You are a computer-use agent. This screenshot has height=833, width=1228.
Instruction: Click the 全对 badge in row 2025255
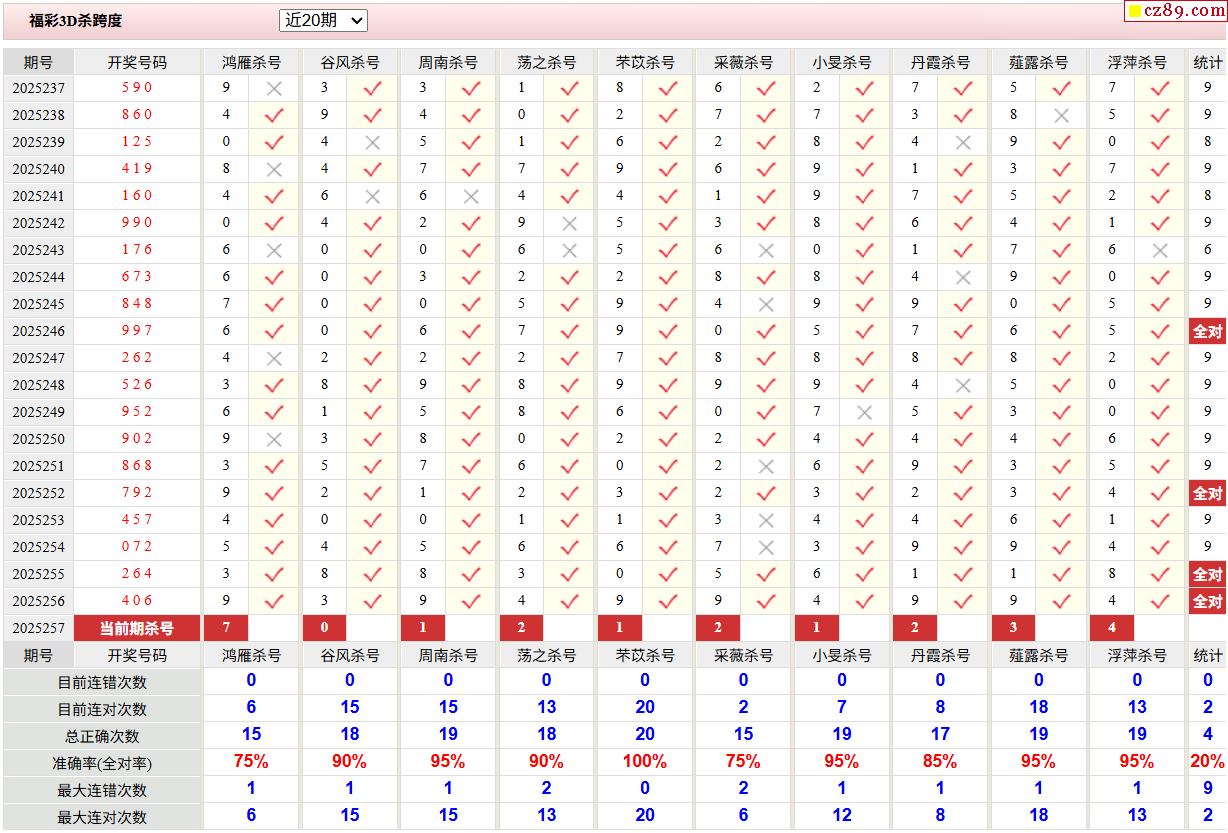tap(1207, 574)
